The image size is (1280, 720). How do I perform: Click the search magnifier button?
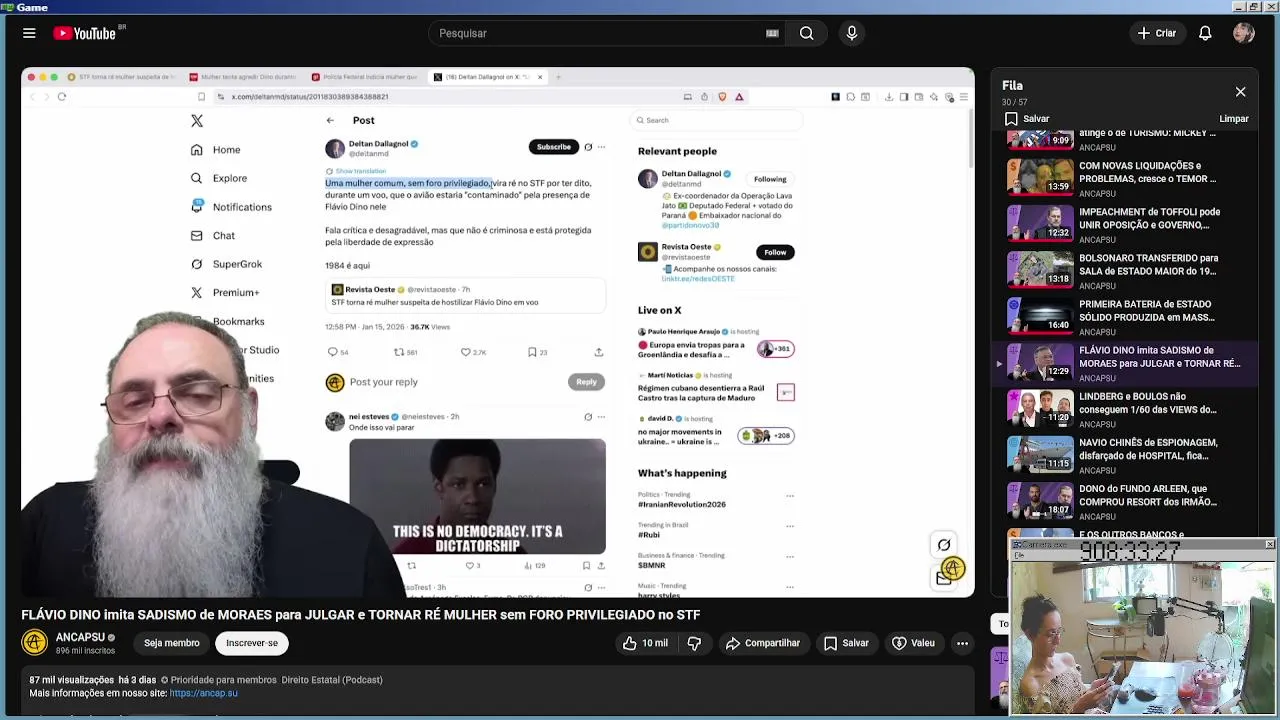pos(806,33)
